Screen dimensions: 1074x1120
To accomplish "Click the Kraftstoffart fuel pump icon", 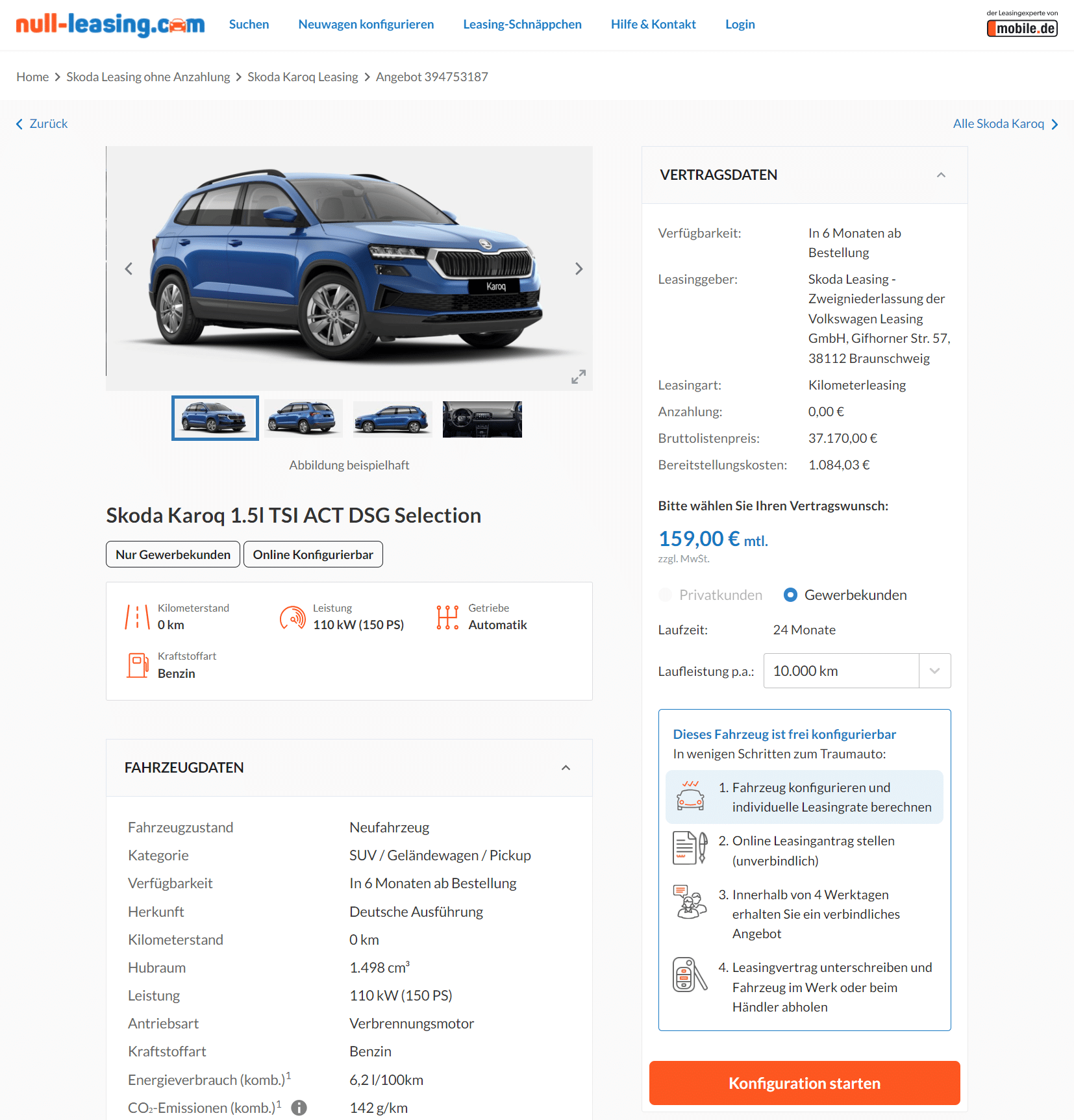I will tap(138, 665).
